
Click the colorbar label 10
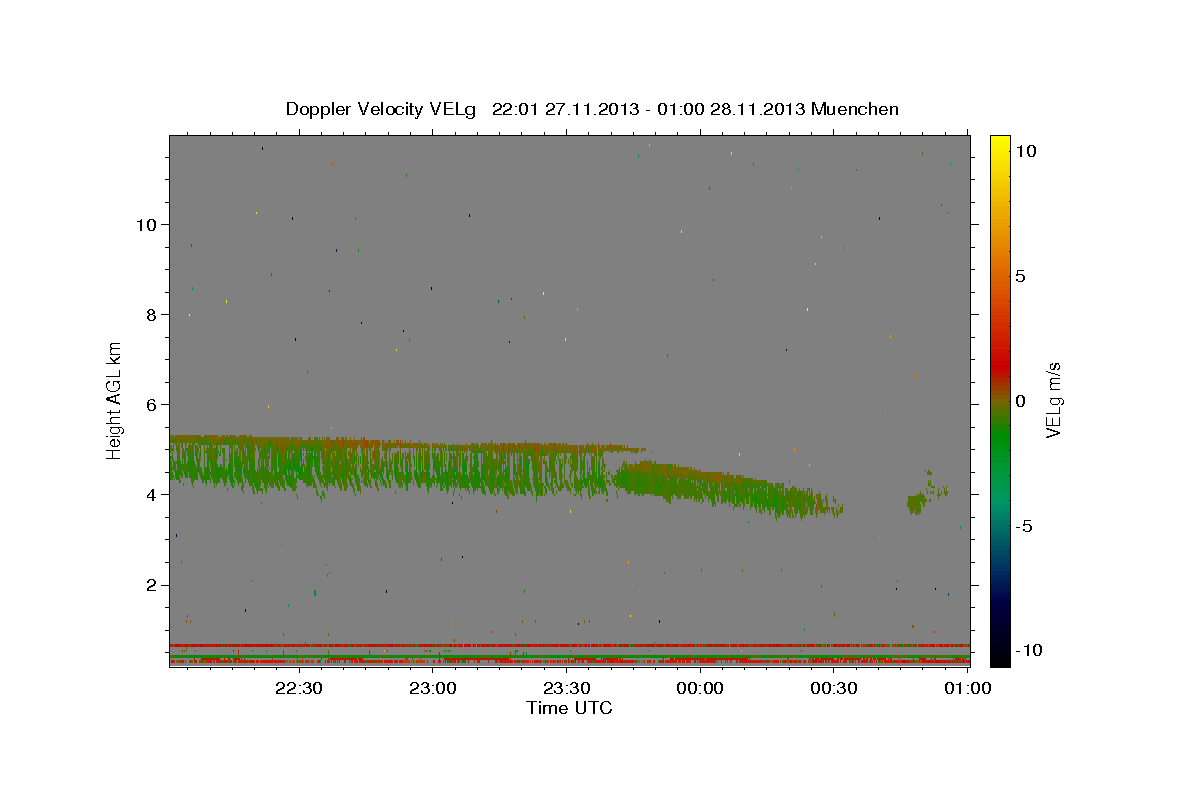(x=1025, y=151)
